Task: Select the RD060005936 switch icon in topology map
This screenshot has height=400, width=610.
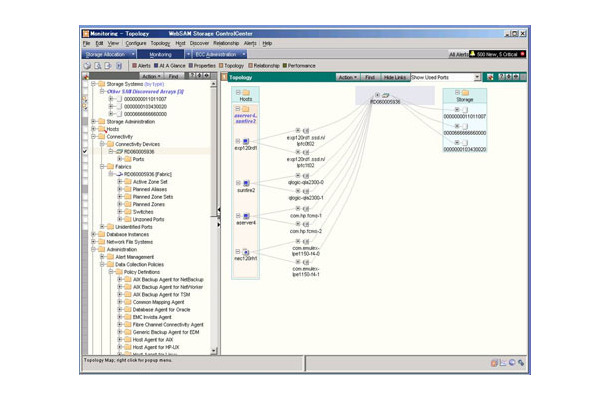Action: (385, 95)
